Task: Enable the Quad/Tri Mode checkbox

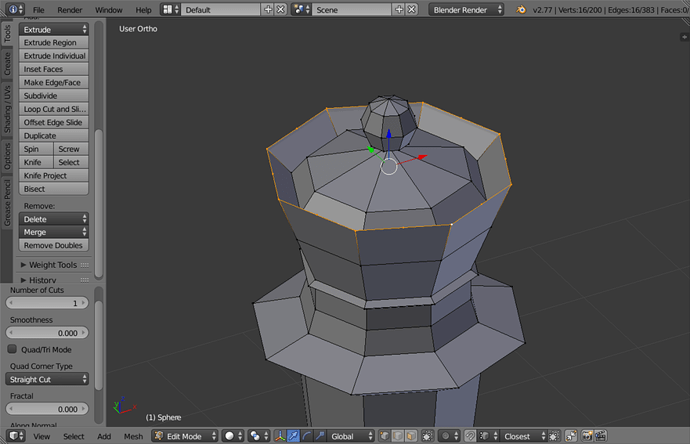Action: click(x=13, y=350)
